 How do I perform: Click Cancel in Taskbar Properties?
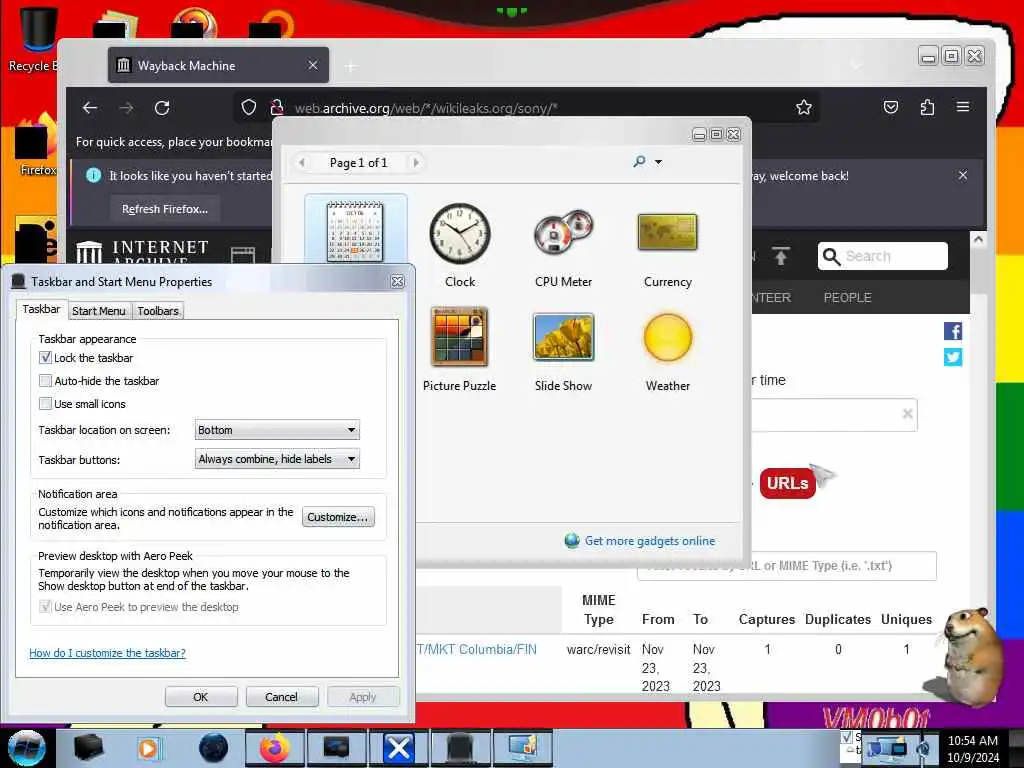click(x=281, y=697)
